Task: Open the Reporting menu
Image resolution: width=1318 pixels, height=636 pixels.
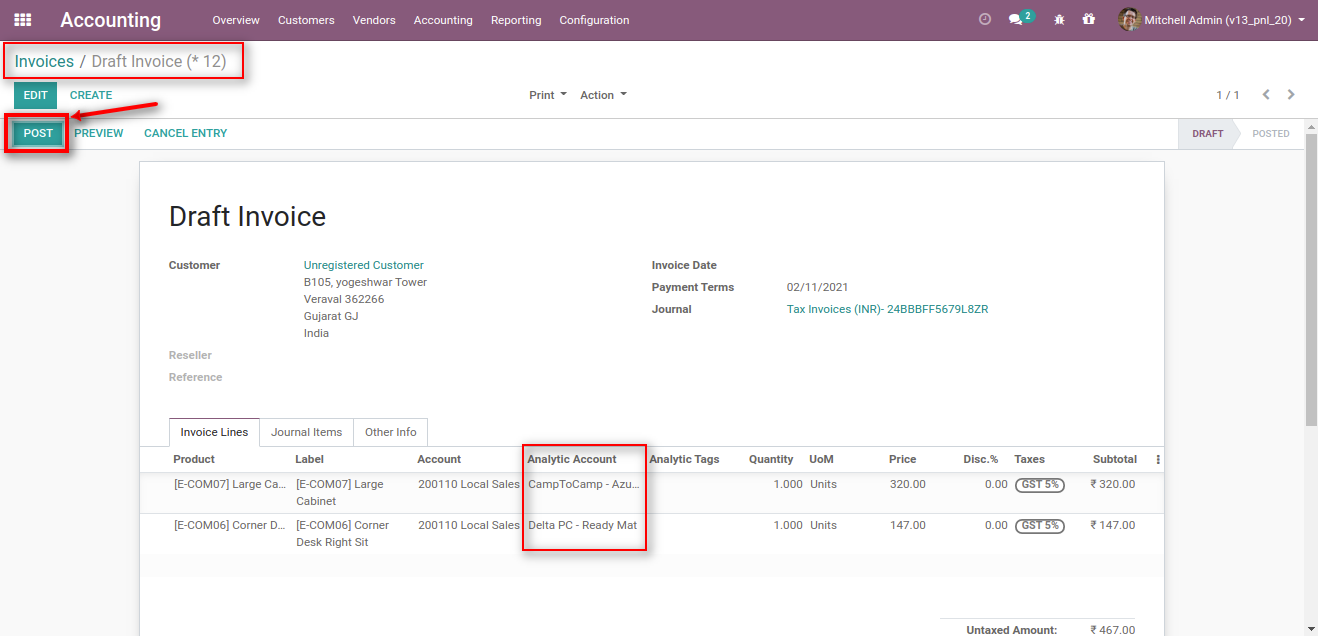Action: click(x=515, y=20)
